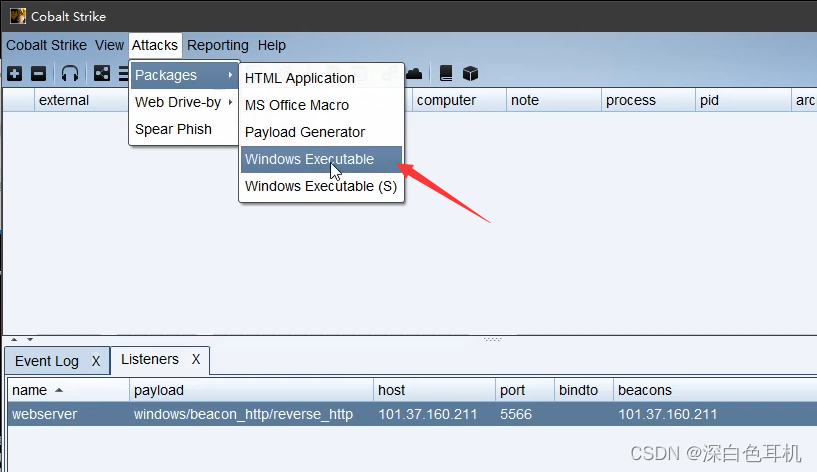Switch to pivot graph view icon

[102, 73]
